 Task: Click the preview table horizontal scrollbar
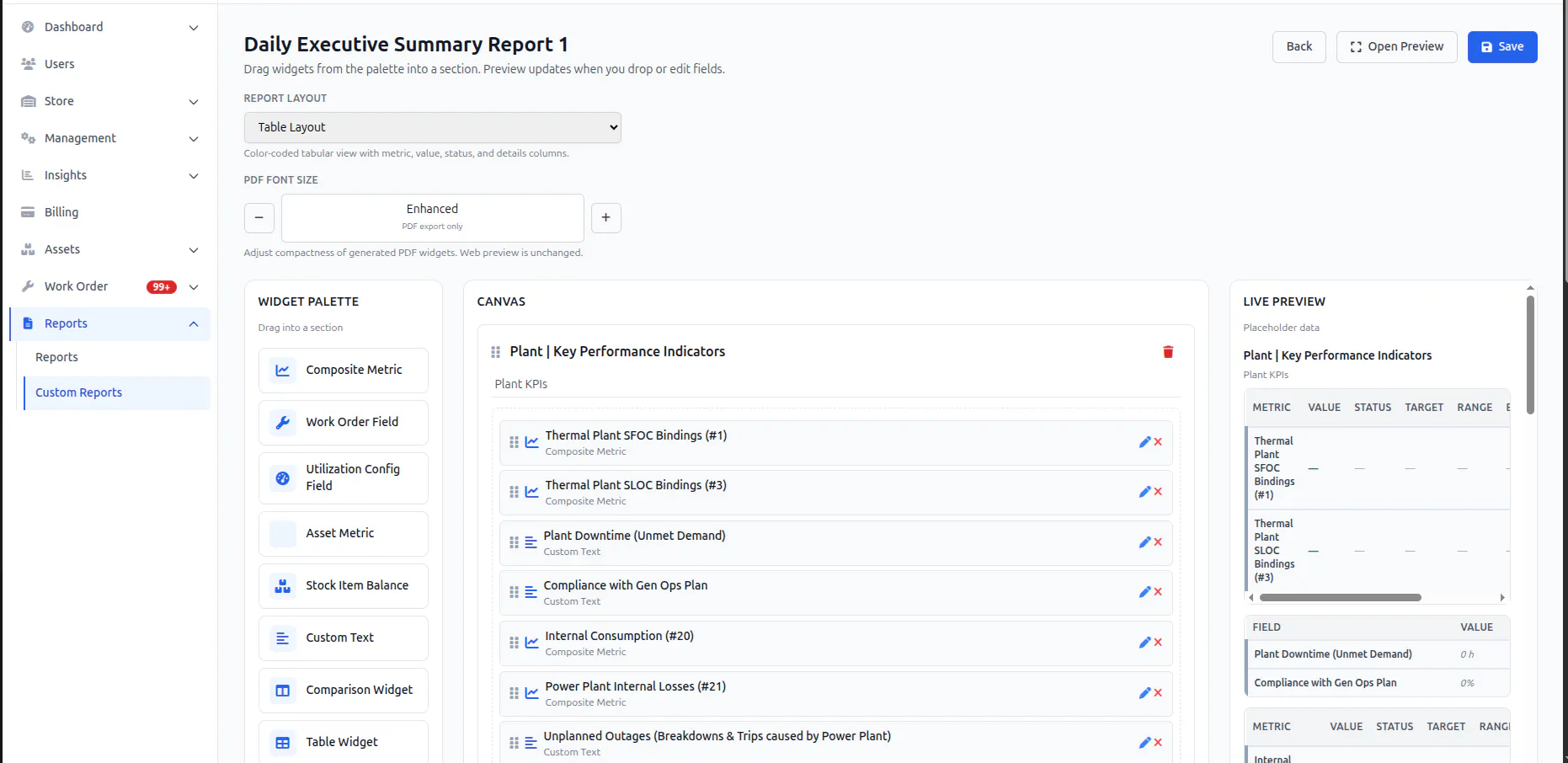1341,598
